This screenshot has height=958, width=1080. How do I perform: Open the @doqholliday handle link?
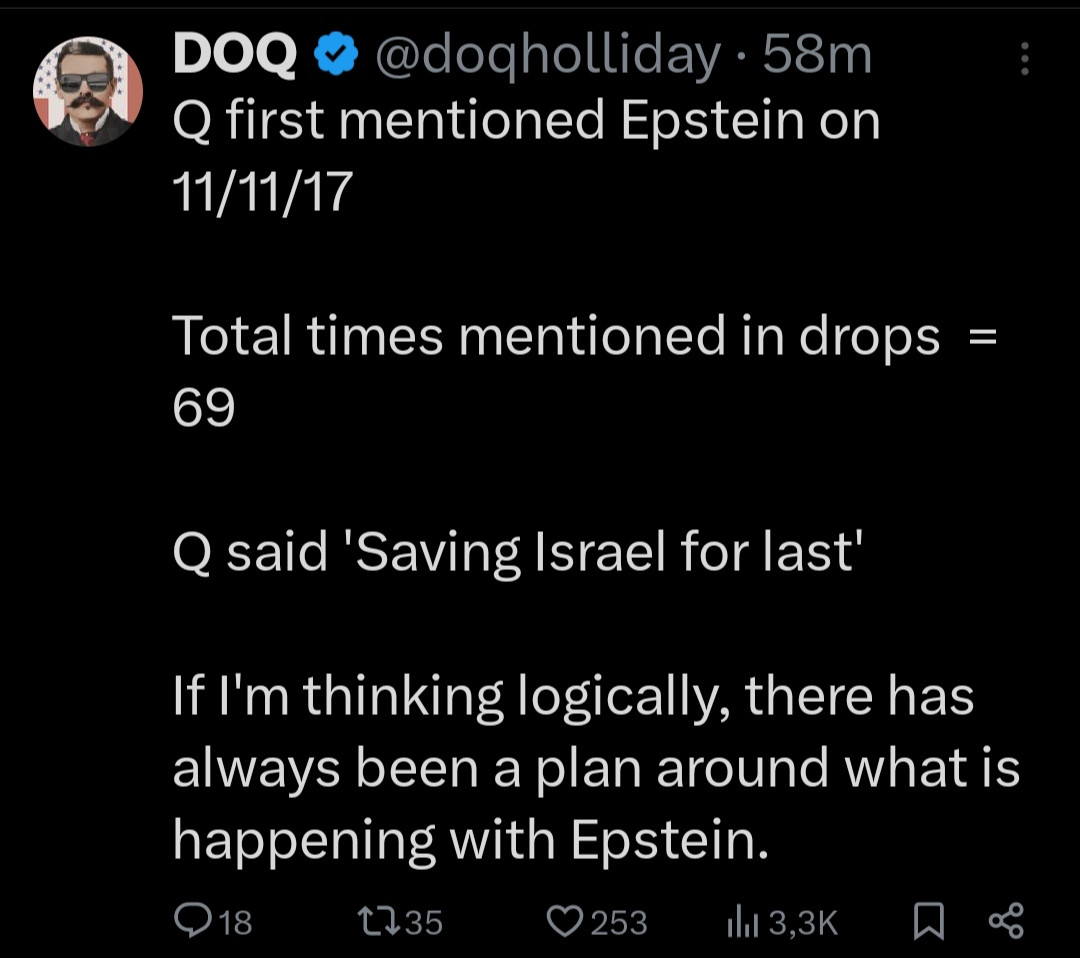[546, 58]
